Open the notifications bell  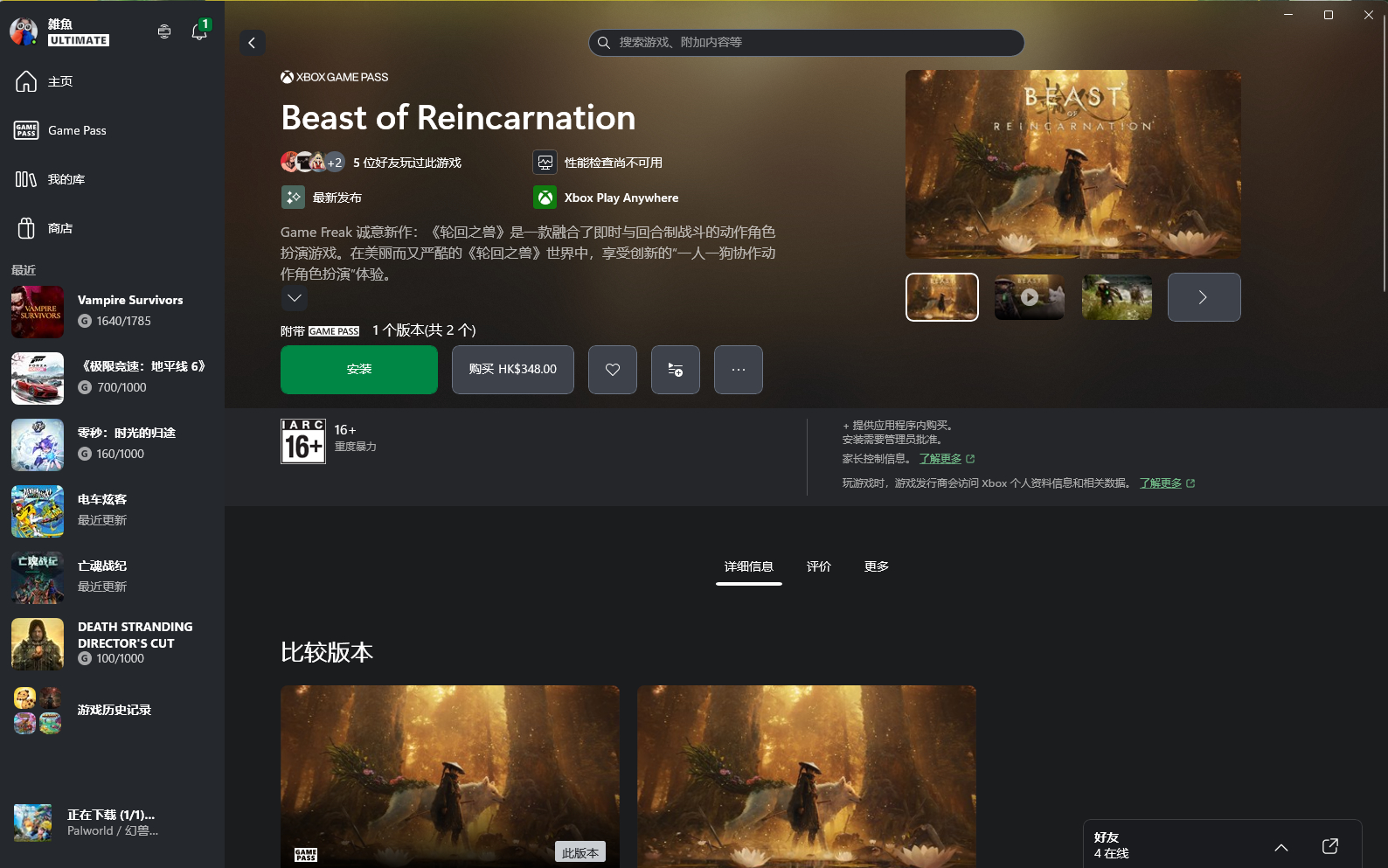click(x=199, y=31)
